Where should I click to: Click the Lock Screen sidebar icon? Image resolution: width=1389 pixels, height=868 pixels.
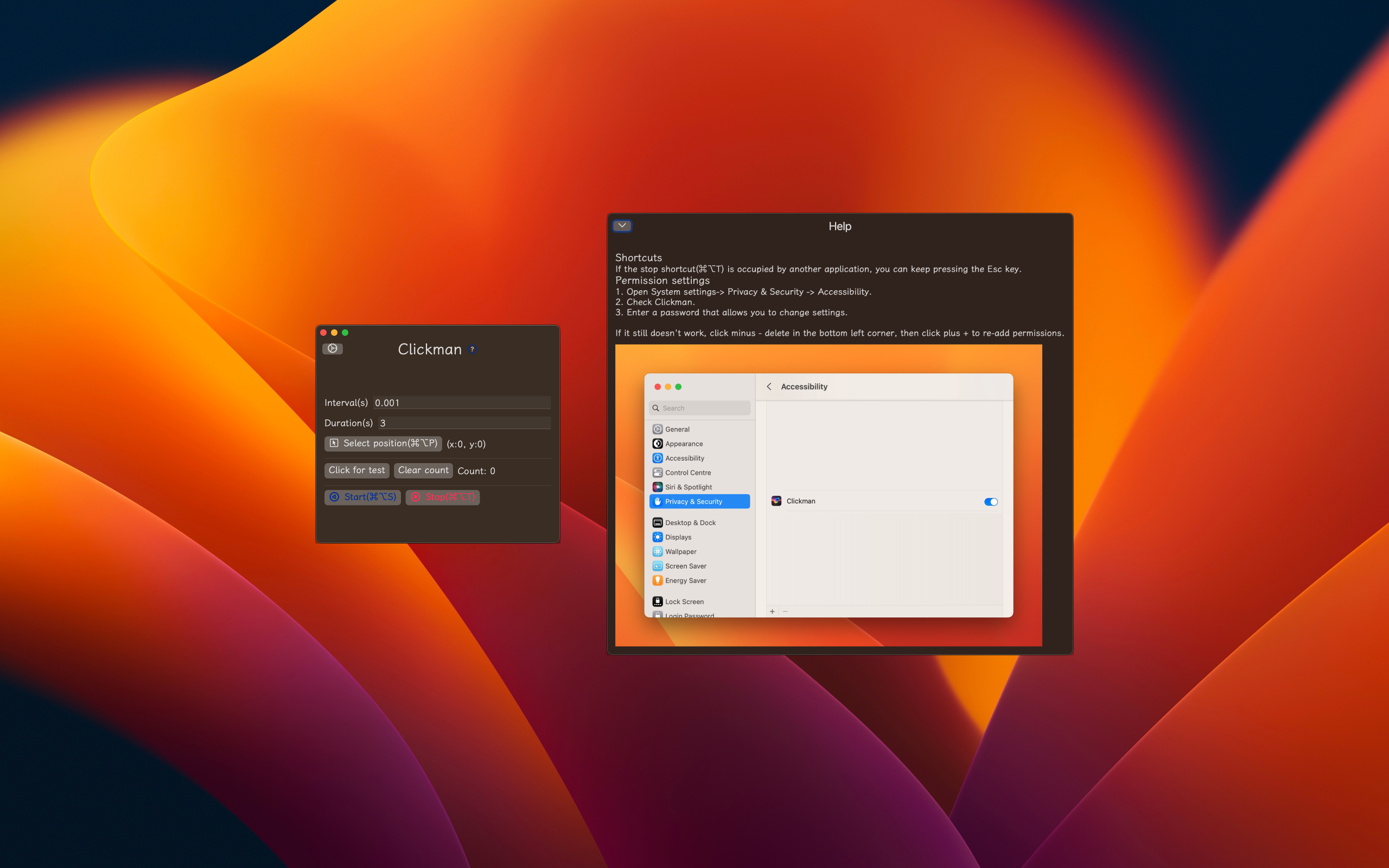pyautogui.click(x=658, y=602)
